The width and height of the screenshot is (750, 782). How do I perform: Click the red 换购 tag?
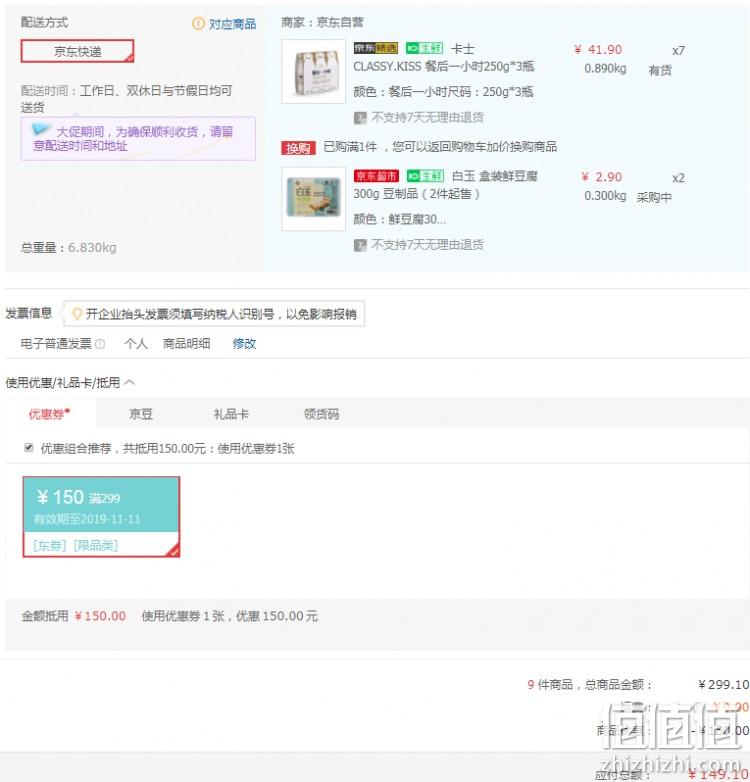coord(298,148)
